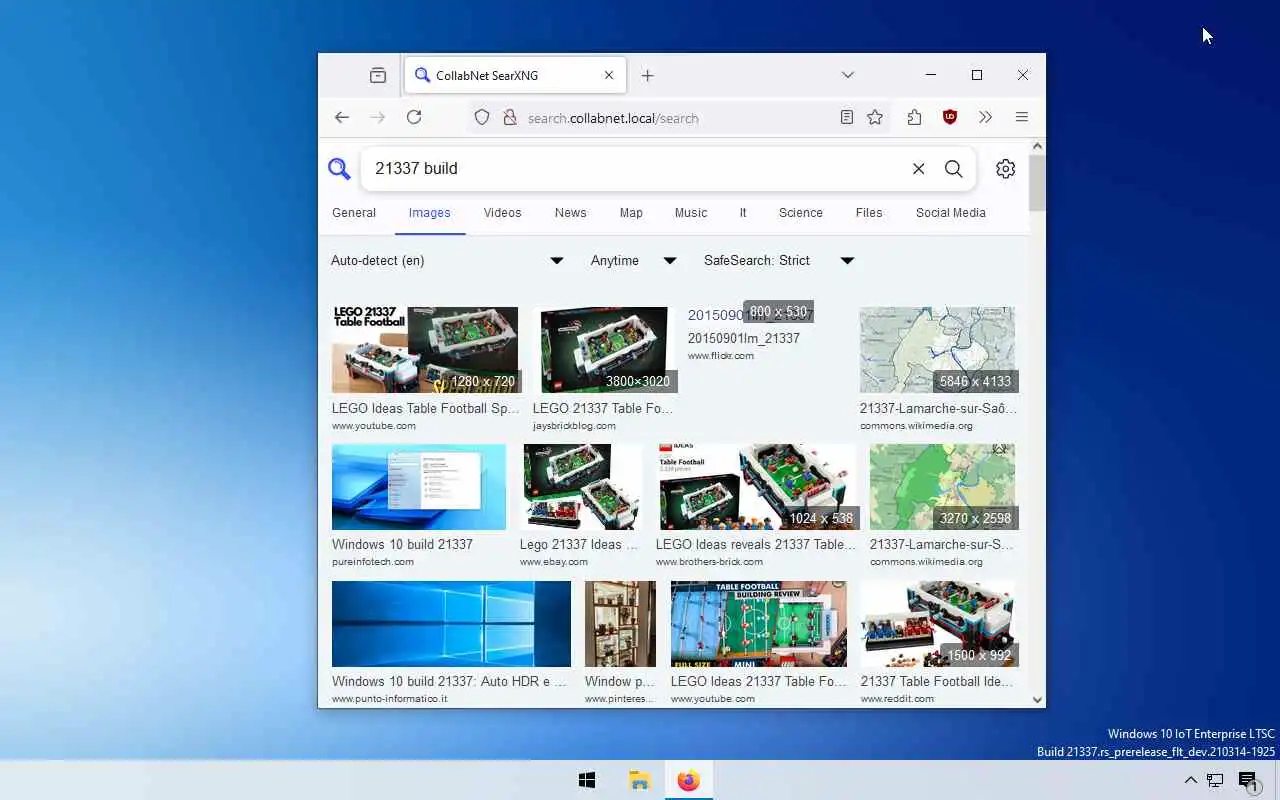Bookmark this page with star icon
The width and height of the screenshot is (1280, 800).
[x=875, y=117]
